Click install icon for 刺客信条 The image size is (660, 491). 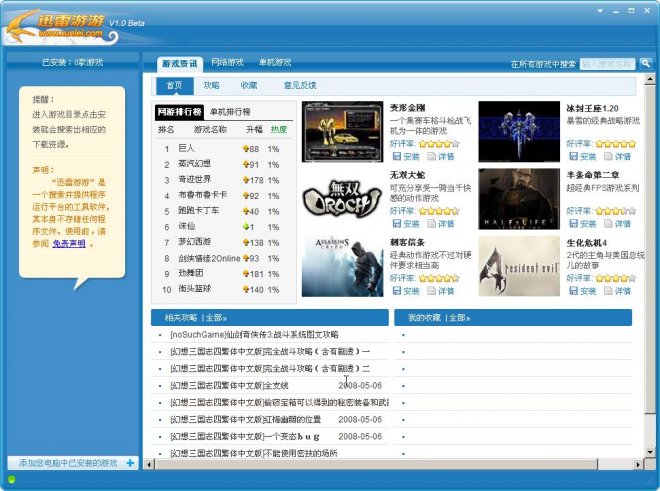397,291
